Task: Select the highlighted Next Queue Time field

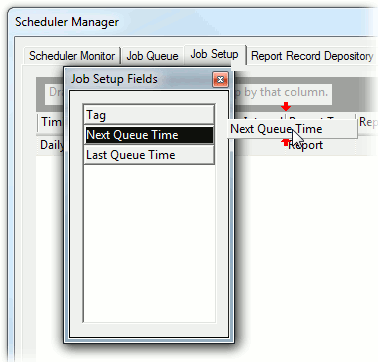Action: 149,135
